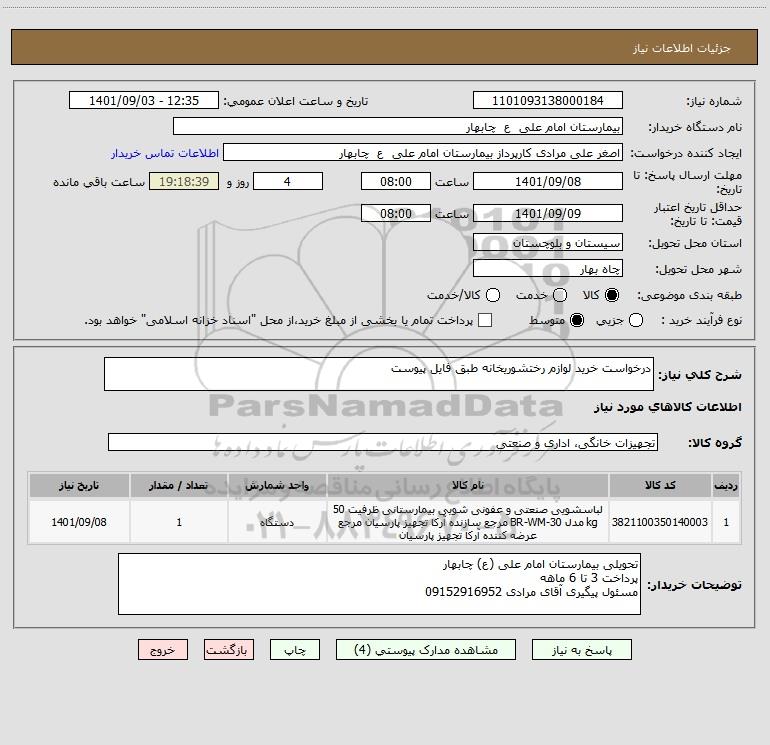Click the پرداخت 3 تا 6 ماهه line
The width and height of the screenshot is (770, 745).
coord(588,578)
